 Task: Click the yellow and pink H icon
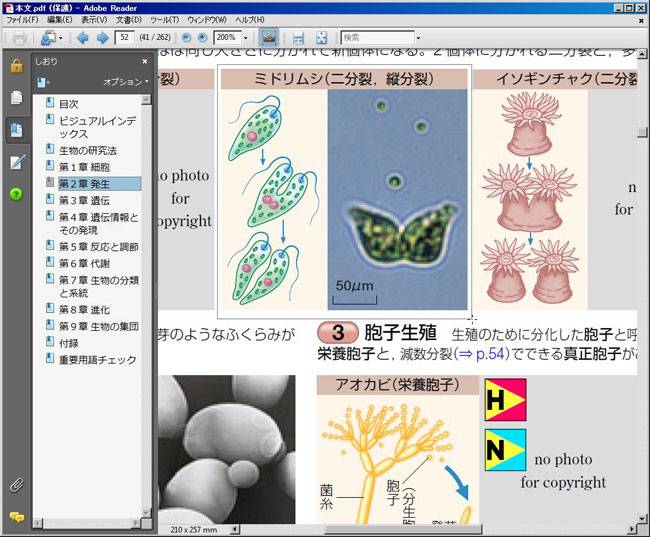[505, 400]
